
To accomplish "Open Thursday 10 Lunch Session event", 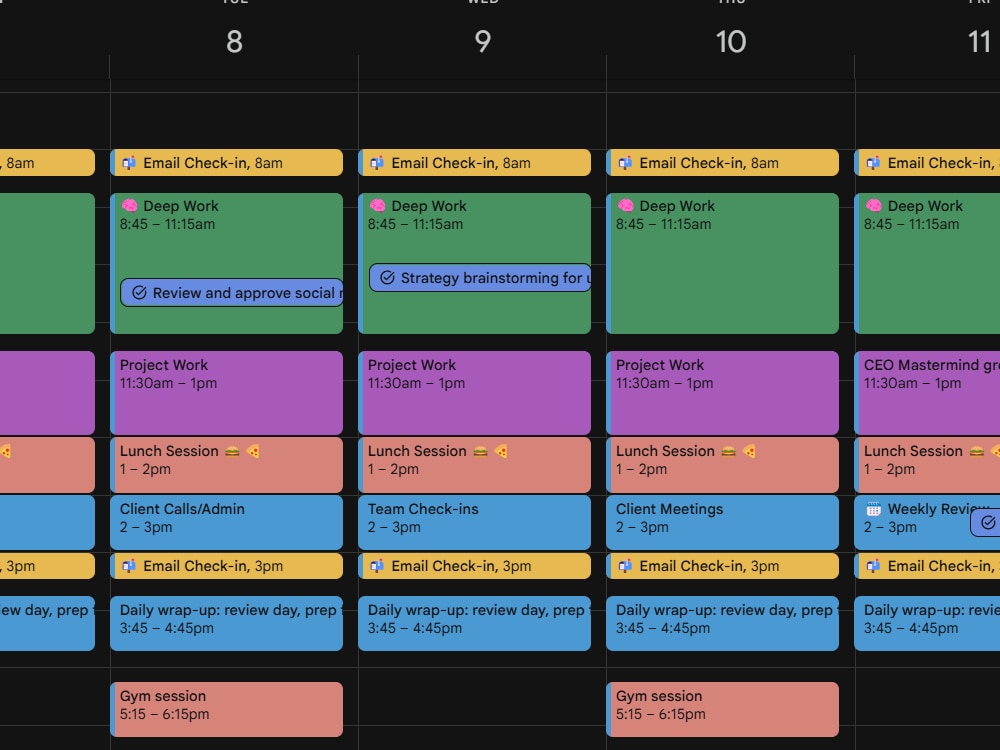I will point(723,465).
